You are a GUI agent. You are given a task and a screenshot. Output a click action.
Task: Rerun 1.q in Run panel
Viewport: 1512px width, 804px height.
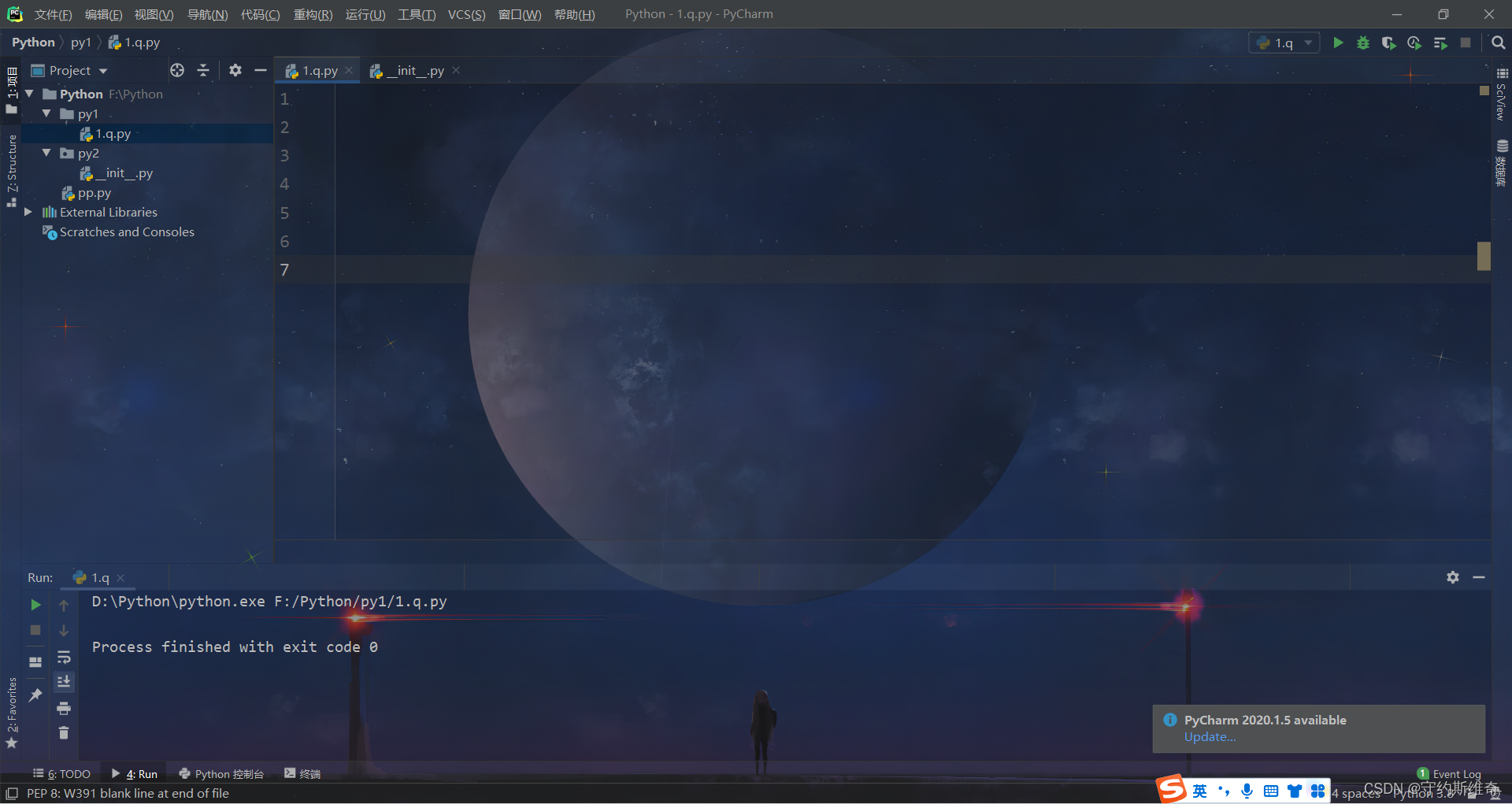click(35, 605)
